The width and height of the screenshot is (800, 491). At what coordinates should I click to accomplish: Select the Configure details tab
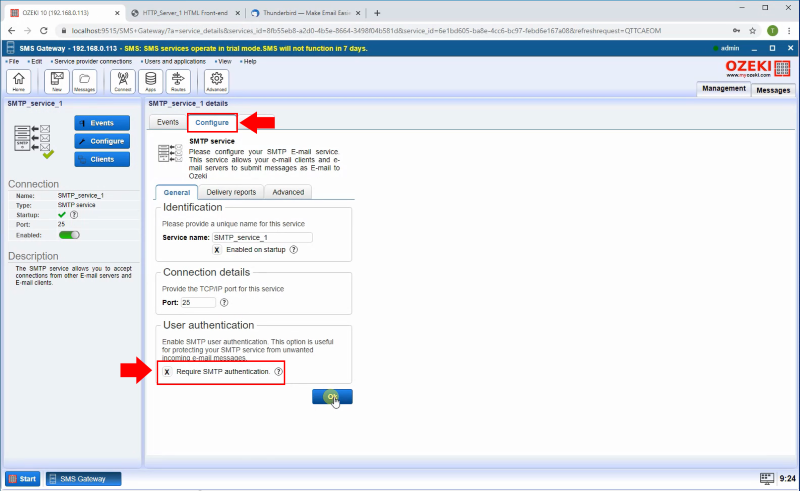click(212, 122)
